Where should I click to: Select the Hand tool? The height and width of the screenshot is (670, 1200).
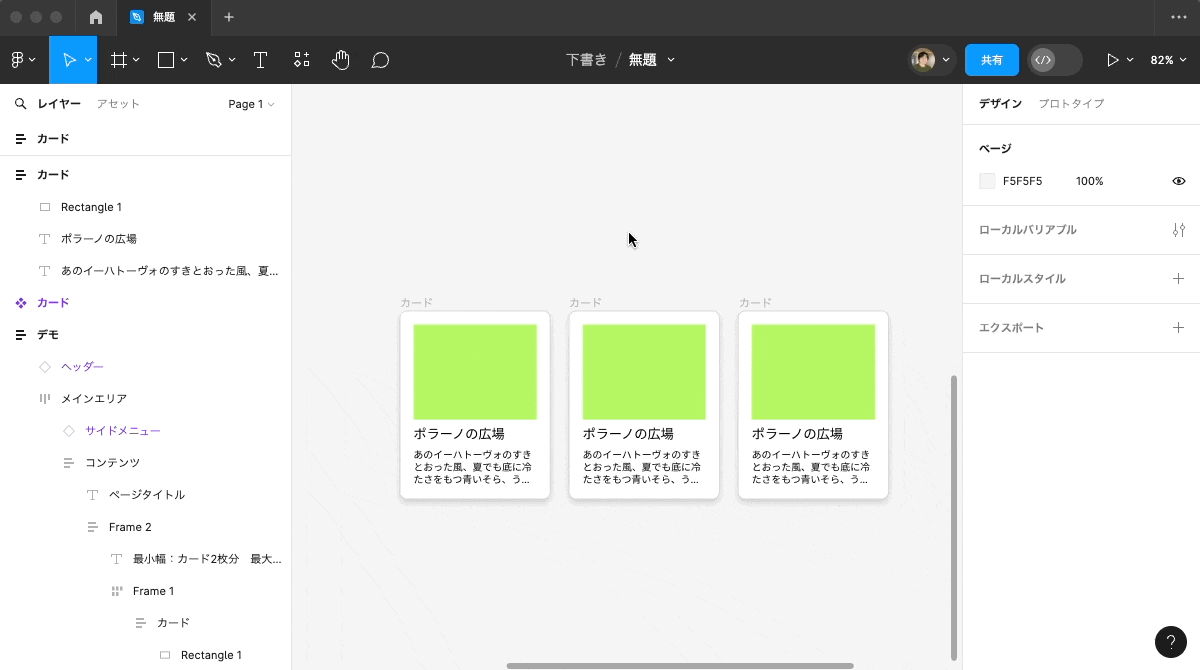coord(340,60)
